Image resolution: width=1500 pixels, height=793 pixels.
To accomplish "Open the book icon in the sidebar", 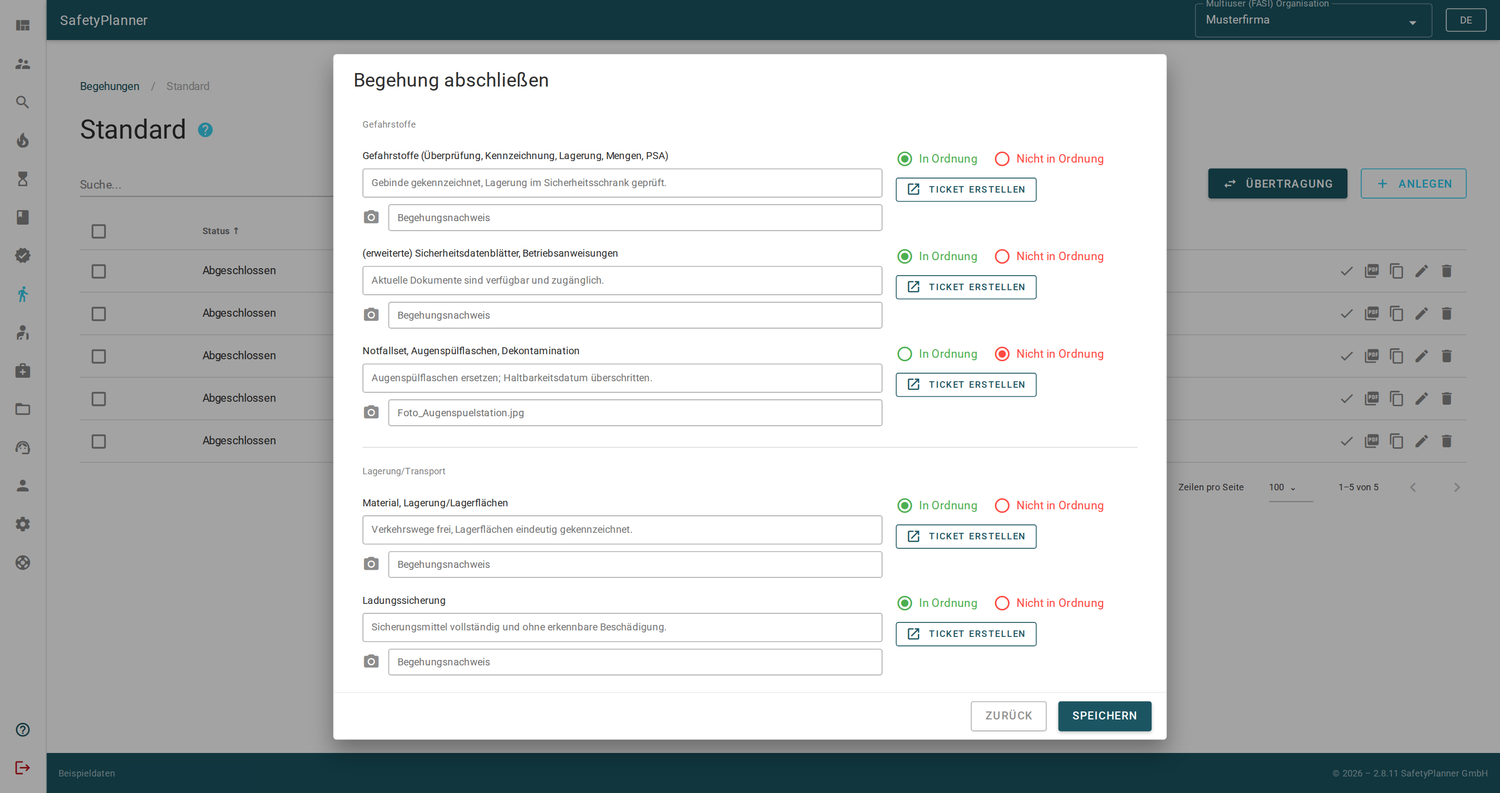I will 23,217.
